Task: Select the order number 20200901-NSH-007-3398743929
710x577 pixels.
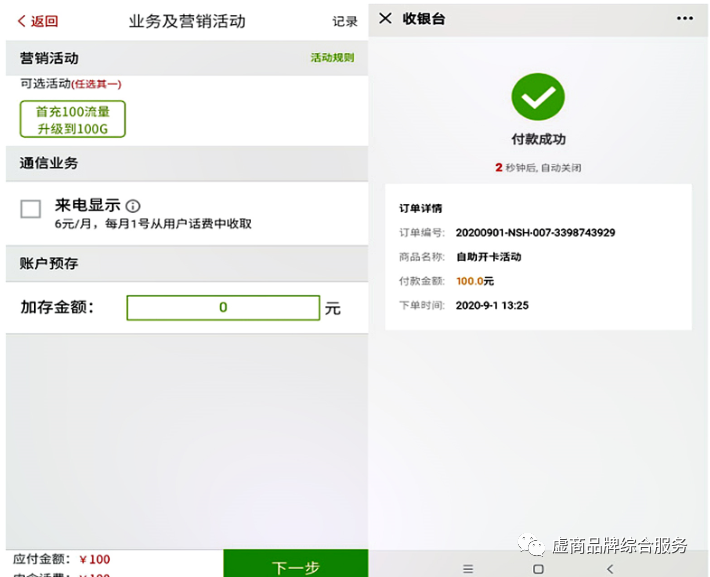Action: [x=535, y=233]
